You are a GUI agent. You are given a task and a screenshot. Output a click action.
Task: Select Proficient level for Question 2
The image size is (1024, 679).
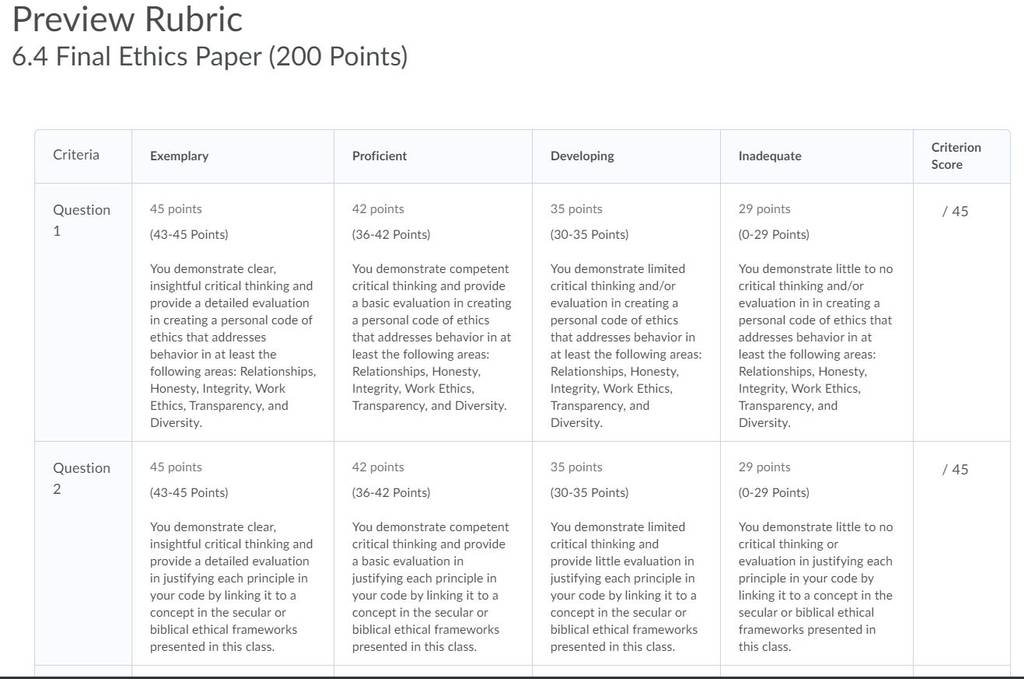(433, 554)
